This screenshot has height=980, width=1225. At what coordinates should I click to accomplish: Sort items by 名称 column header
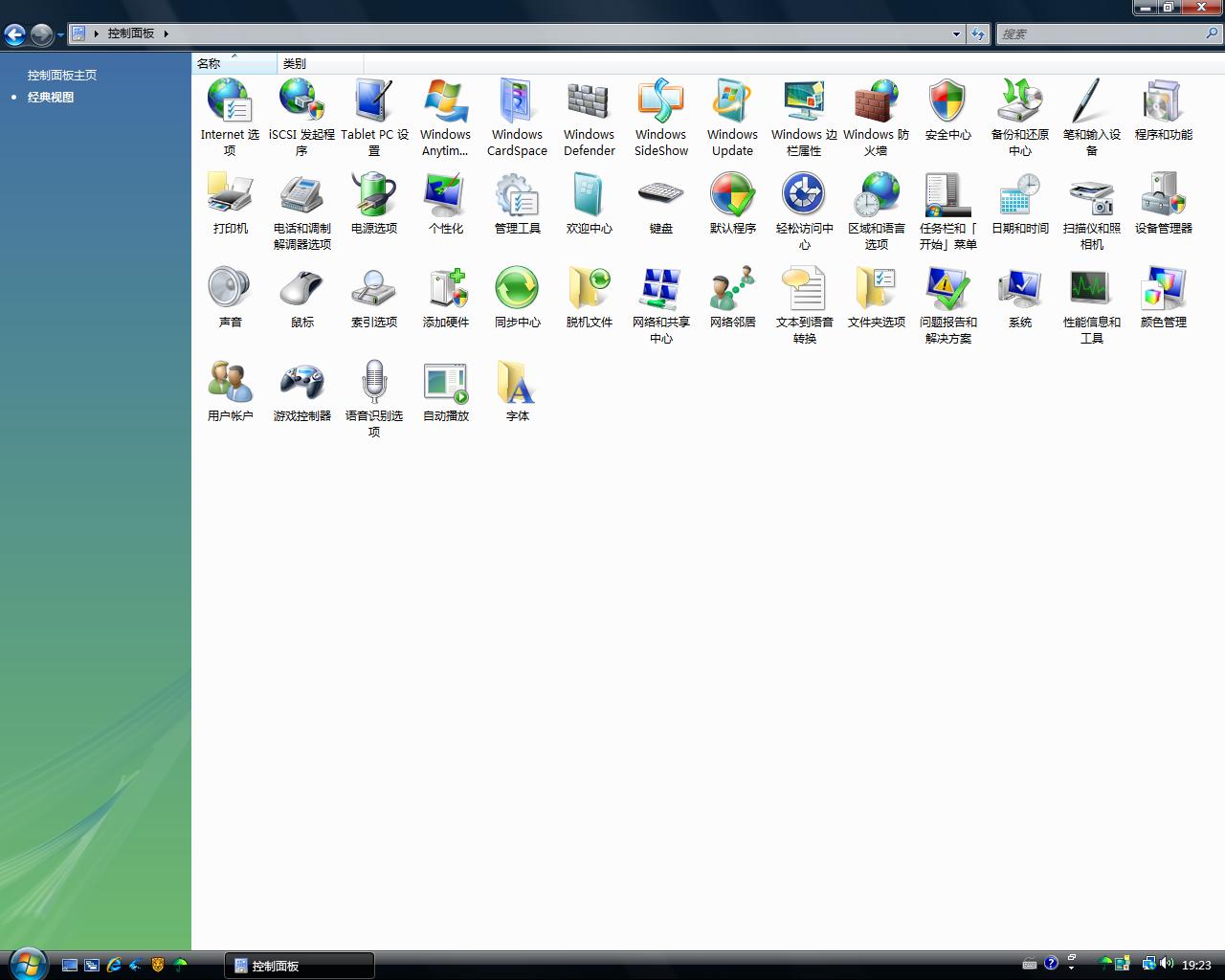point(209,63)
